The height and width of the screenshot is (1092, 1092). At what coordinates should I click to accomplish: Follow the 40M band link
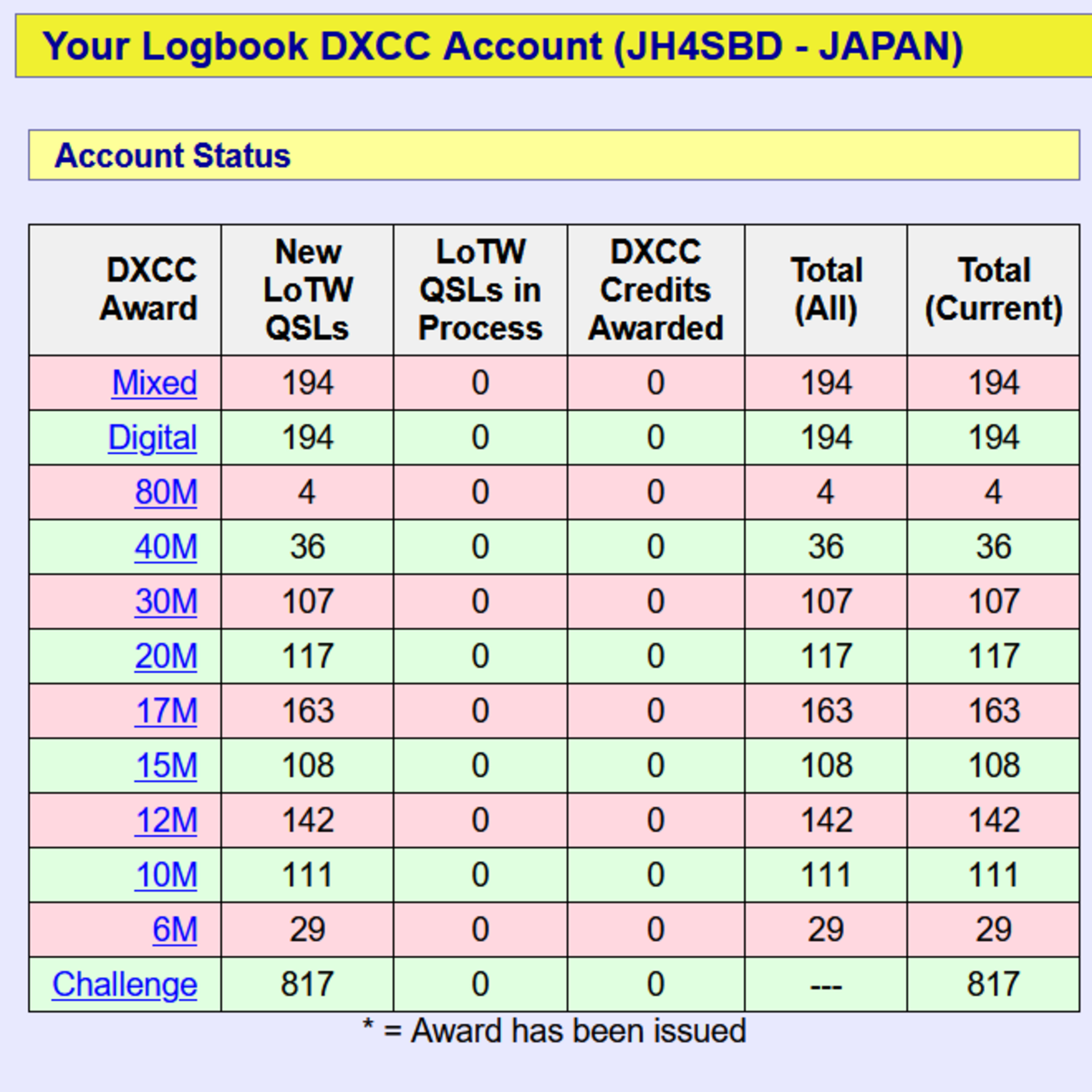pyautogui.click(x=166, y=547)
